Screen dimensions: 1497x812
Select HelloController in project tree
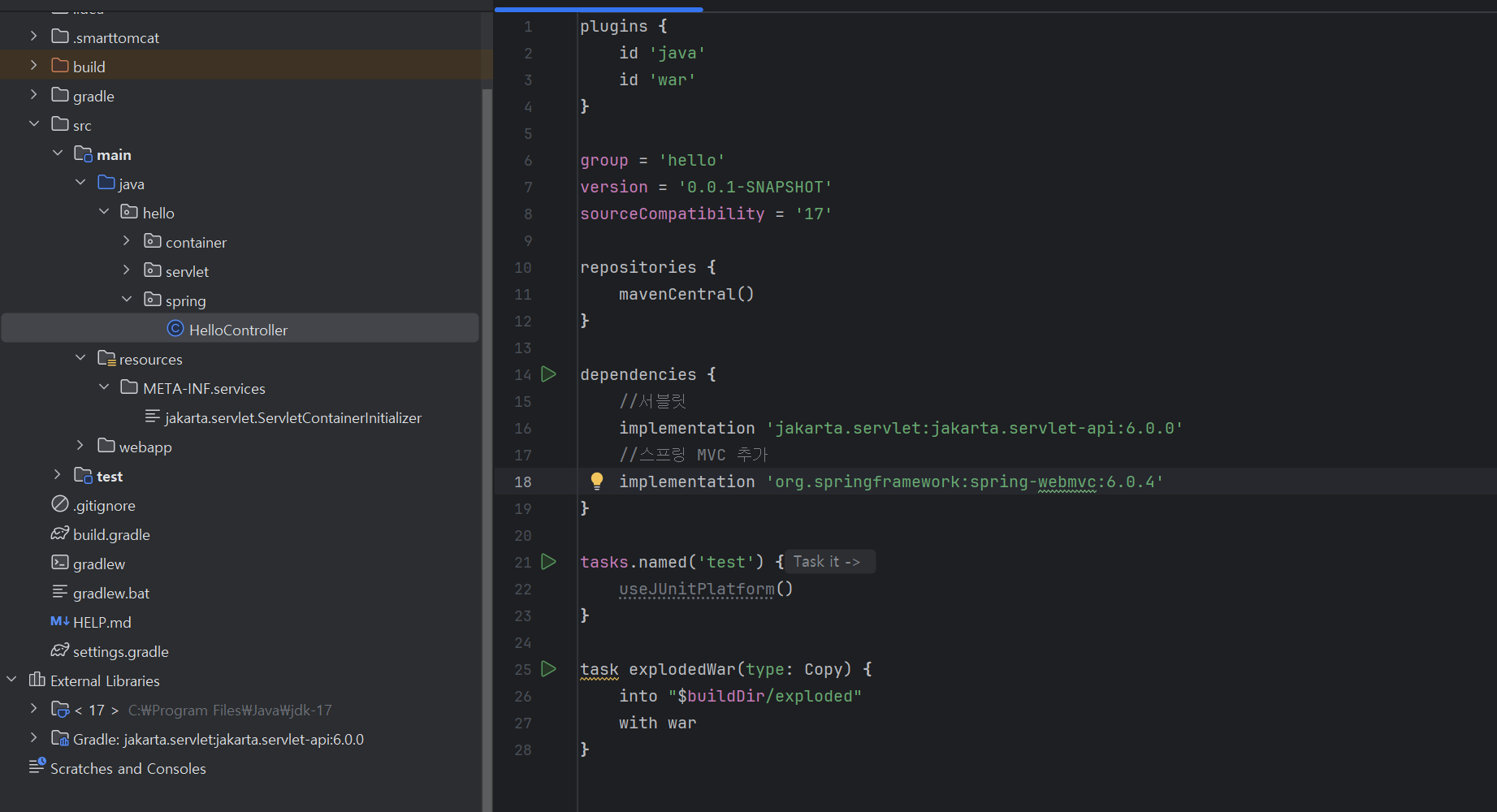tap(240, 328)
